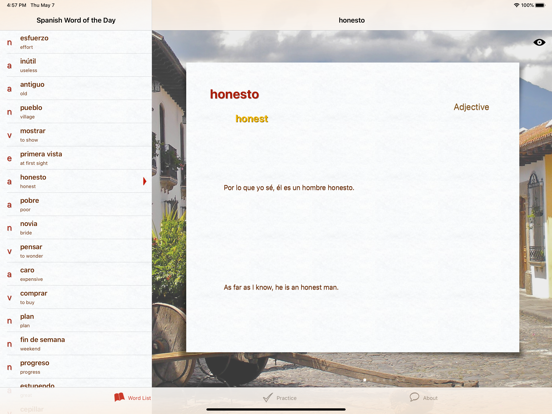552x414 pixels.
Task: Select the honesto row in the list
Action: [x=76, y=181]
